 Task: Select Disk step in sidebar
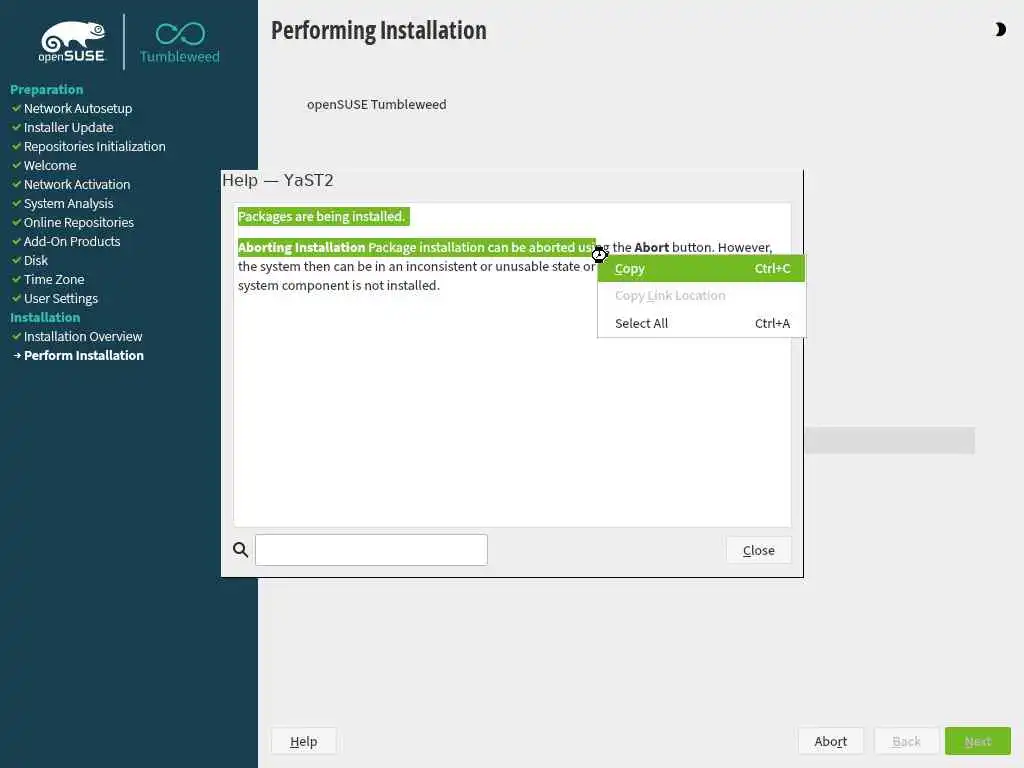[x=36, y=260]
